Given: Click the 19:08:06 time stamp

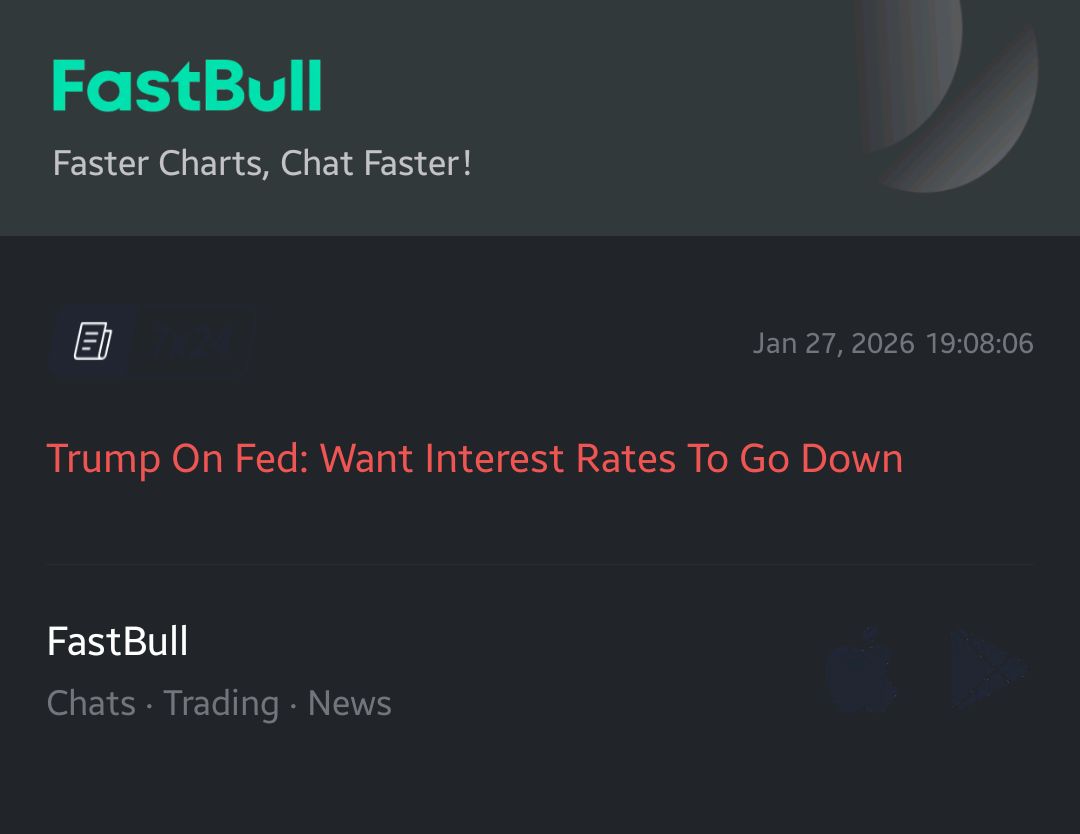Looking at the screenshot, I should 980,344.
